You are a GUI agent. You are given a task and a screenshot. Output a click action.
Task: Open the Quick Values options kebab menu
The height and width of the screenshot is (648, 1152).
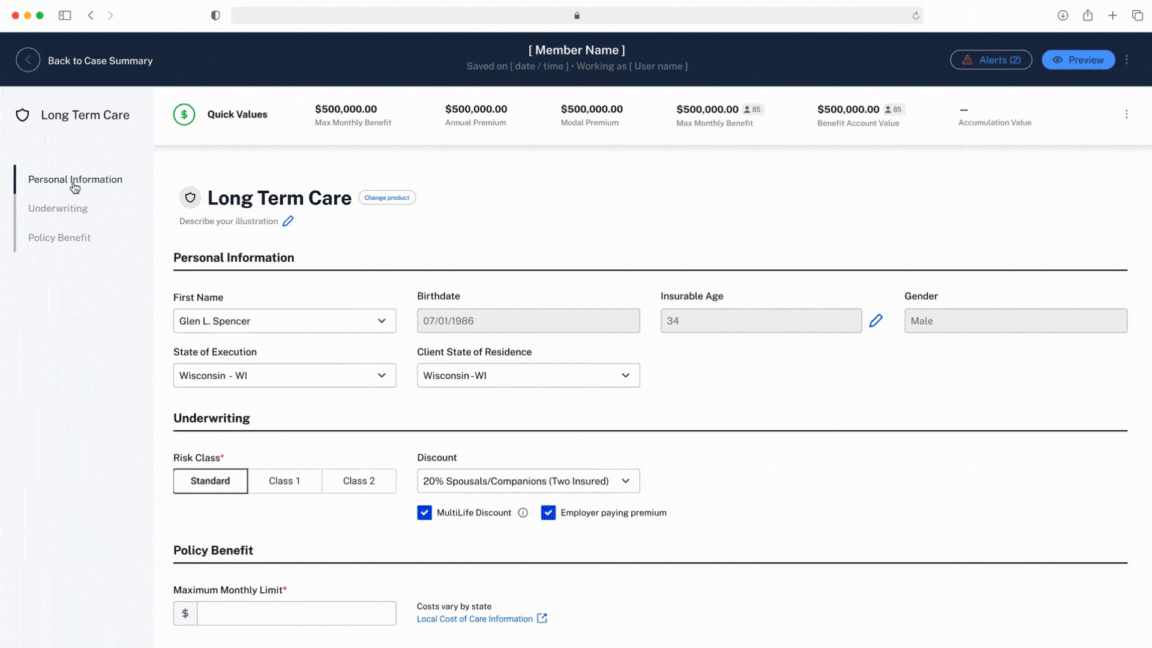(1126, 114)
